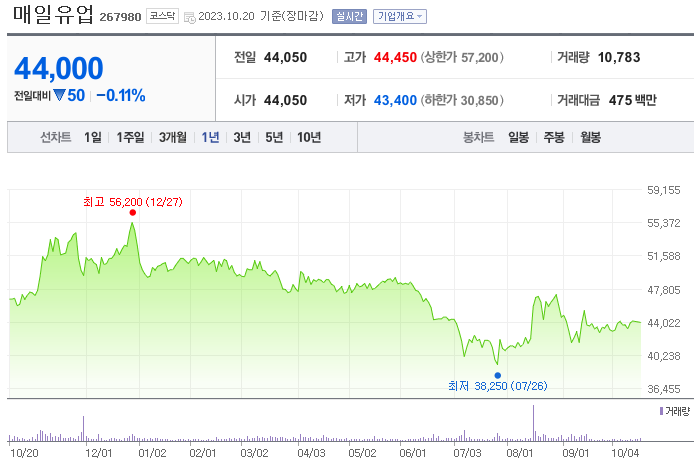Switch to 일봉 candle chart
Image resolution: width=694 pixels, height=473 pixels.
pos(518,138)
